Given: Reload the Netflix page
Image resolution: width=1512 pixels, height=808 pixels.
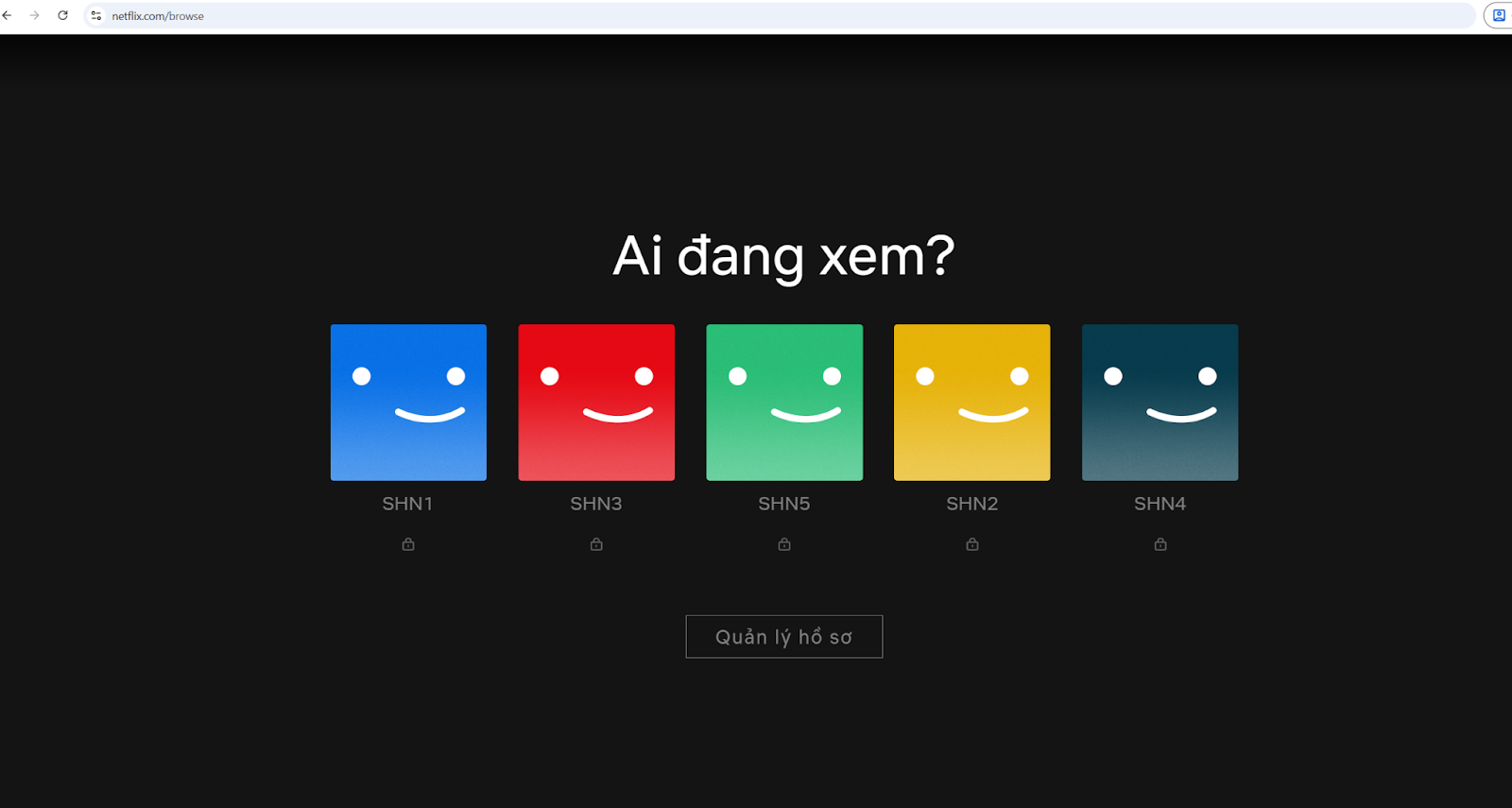Looking at the screenshot, I should coord(62,16).
